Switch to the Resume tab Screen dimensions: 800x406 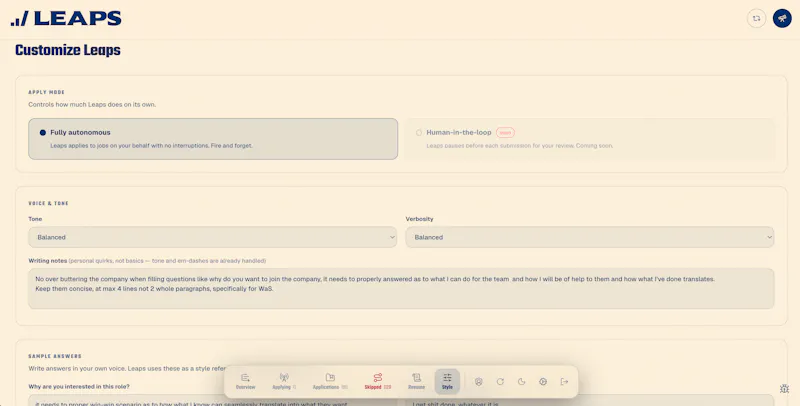(x=416, y=382)
